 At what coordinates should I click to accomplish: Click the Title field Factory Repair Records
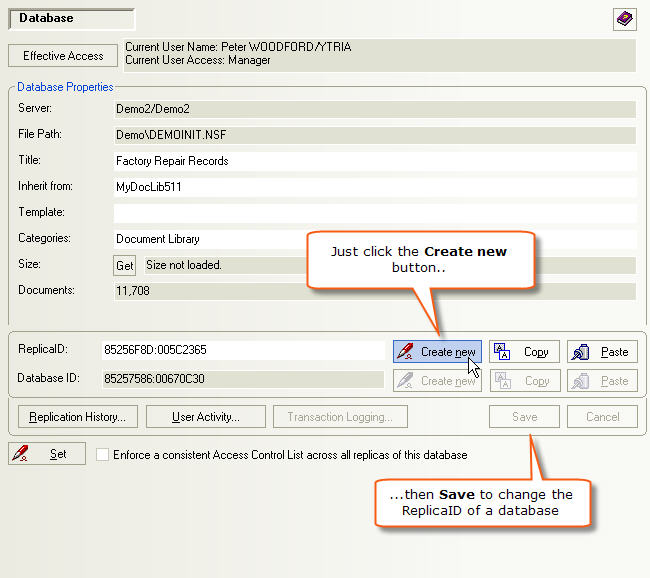375,161
